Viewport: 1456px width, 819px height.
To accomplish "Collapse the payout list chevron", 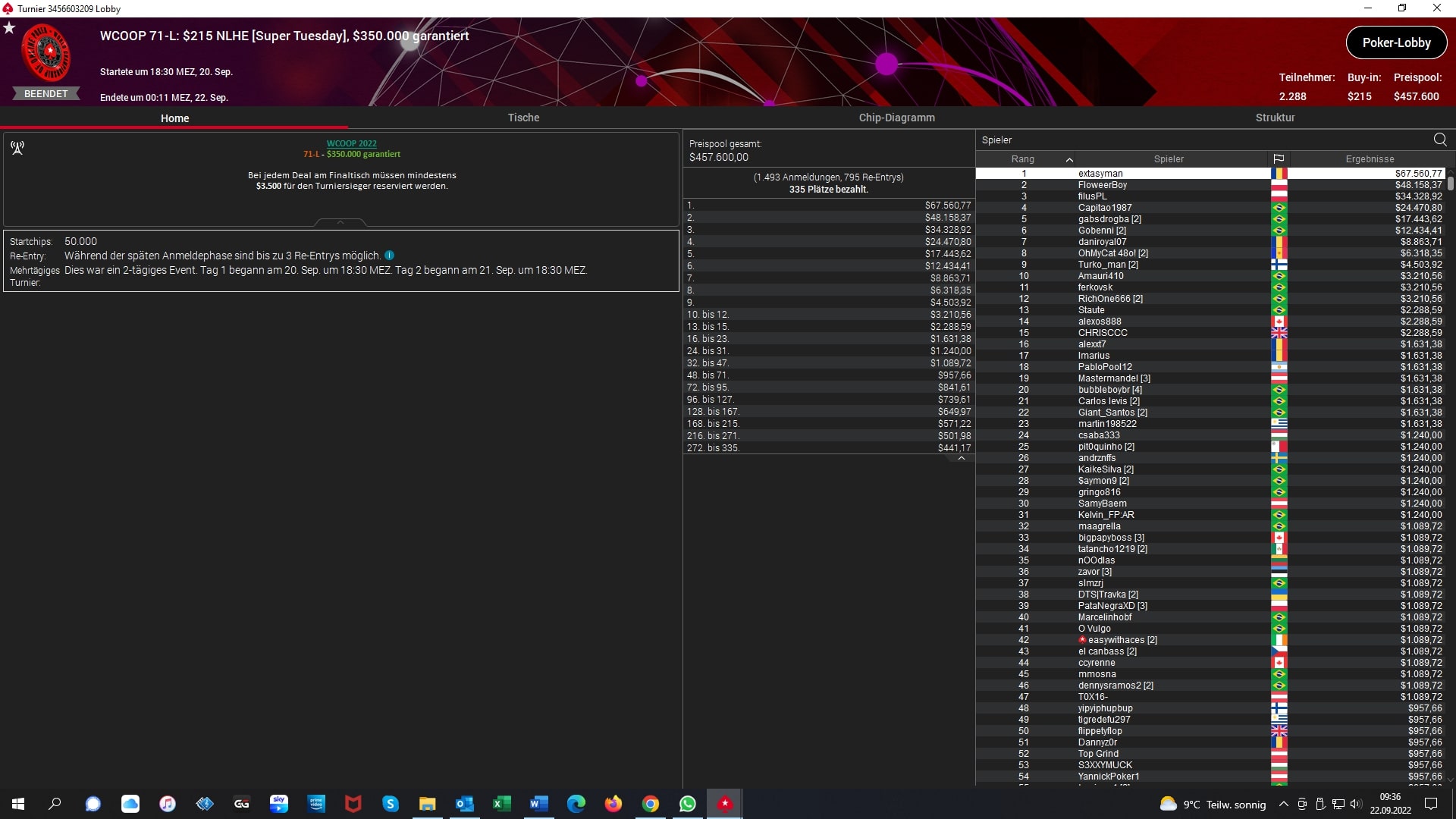I will coord(962,458).
